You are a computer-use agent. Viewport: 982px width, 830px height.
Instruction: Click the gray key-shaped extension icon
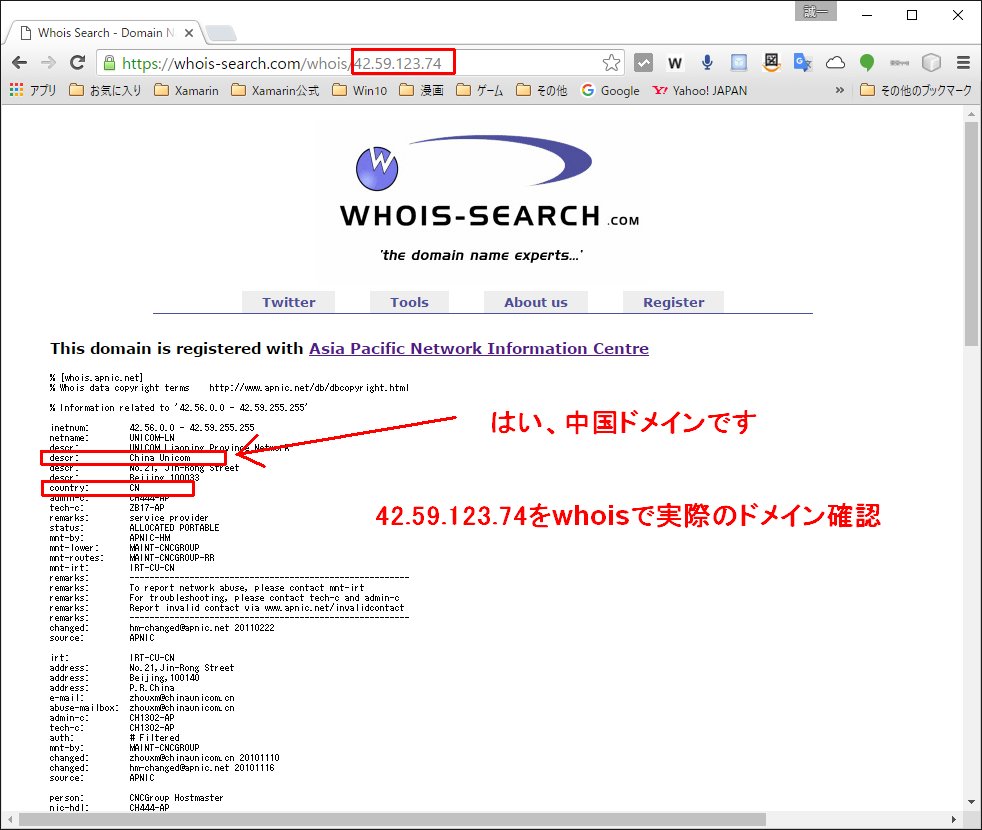899,63
